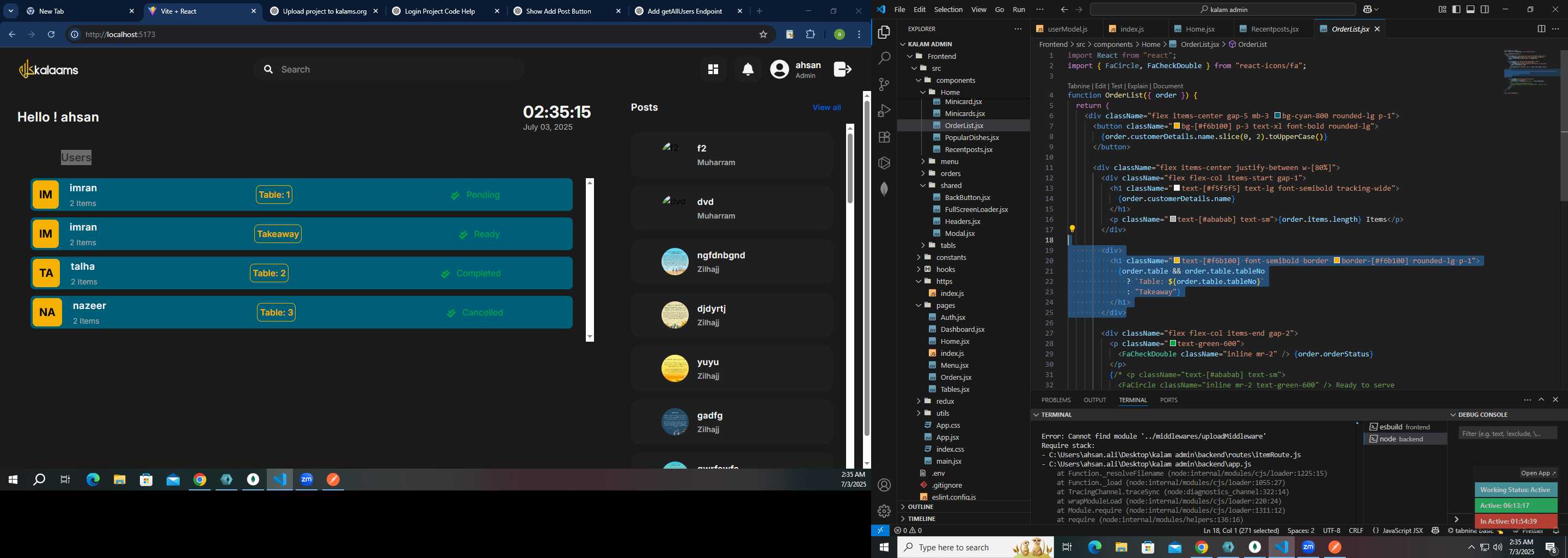Expand the OUTLINE section
This screenshot has width=1568, height=558.
tap(963, 507)
